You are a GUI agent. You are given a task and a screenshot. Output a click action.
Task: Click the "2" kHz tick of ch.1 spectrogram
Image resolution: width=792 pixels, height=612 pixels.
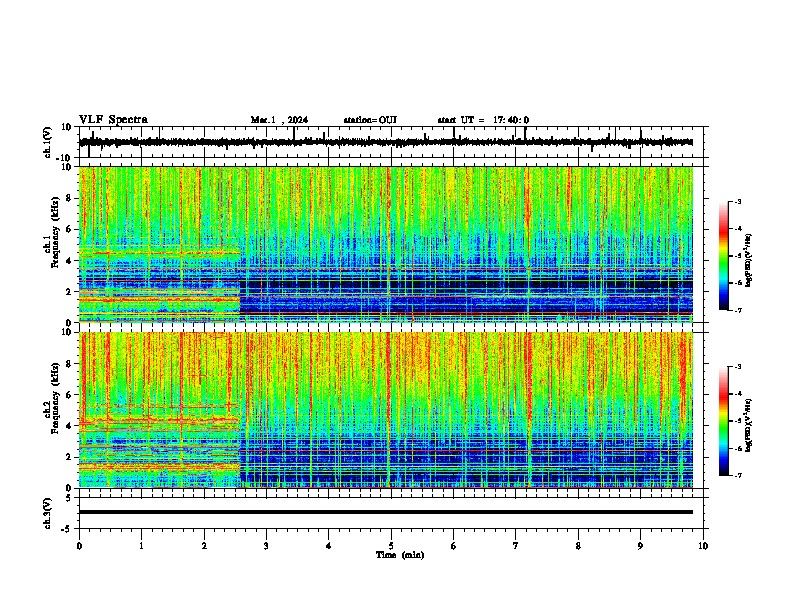(x=70, y=291)
